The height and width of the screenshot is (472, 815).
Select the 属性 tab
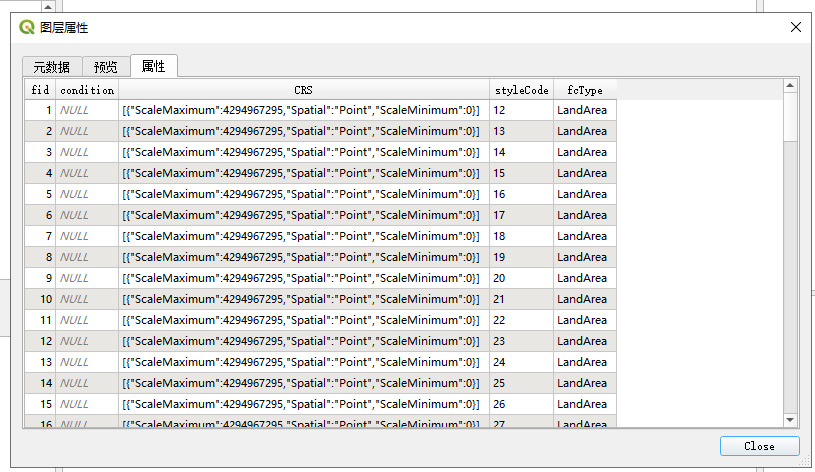point(154,66)
